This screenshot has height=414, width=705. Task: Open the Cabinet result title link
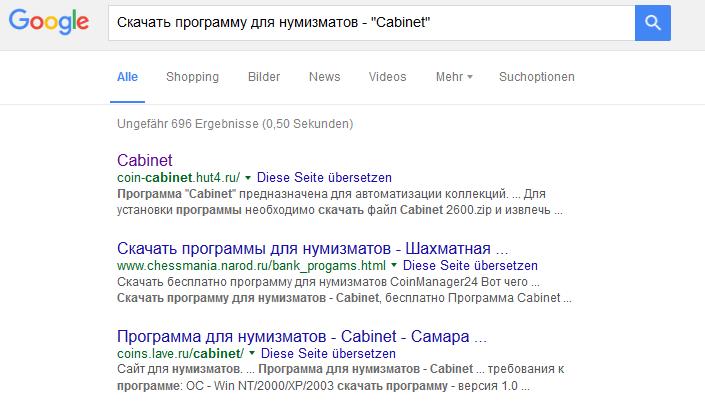point(145,160)
